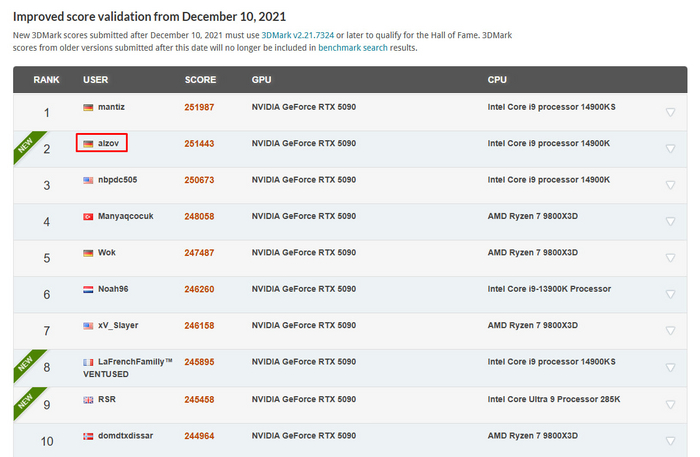
Task: Click CPU text Intel Core Ultra 9 Processor 285K
Action: pos(554,399)
